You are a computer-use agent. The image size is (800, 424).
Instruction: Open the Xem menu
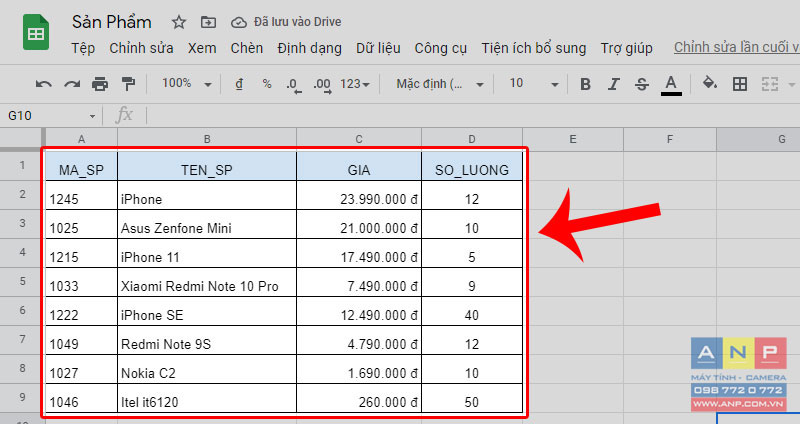click(x=202, y=48)
